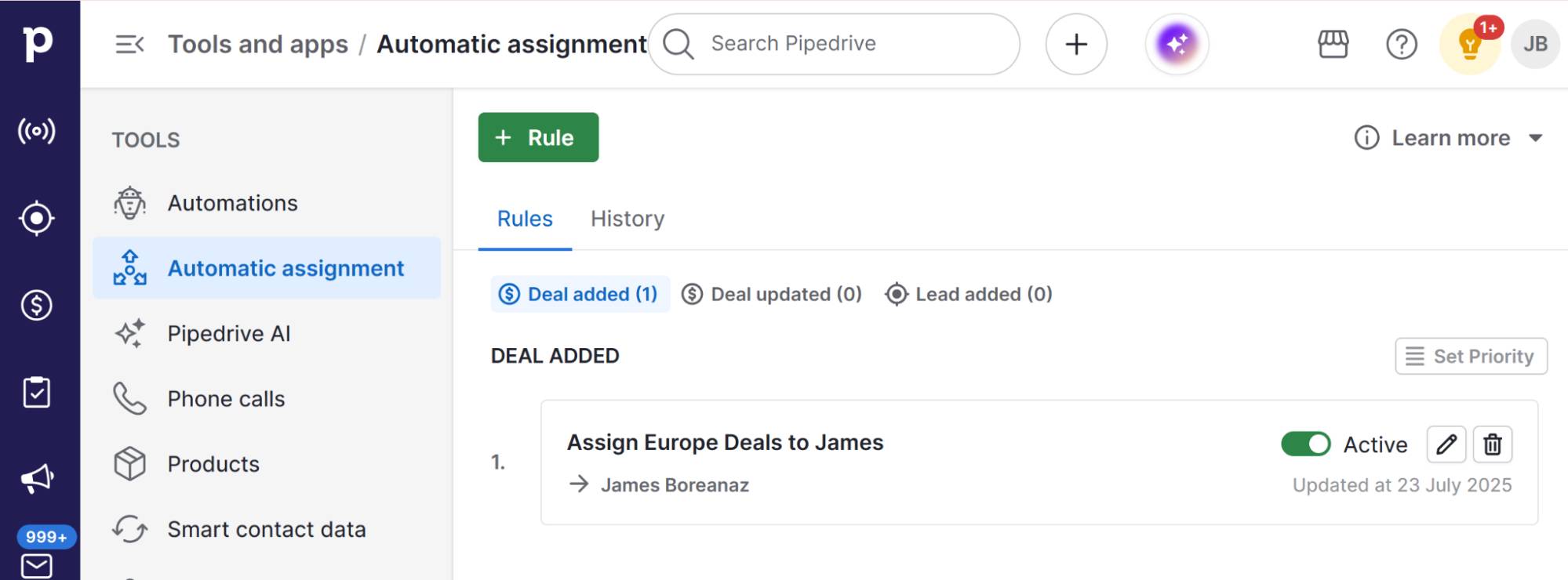This screenshot has height=580, width=1568.
Task: Click the 999+ unread mail badge
Action: pos(46,537)
